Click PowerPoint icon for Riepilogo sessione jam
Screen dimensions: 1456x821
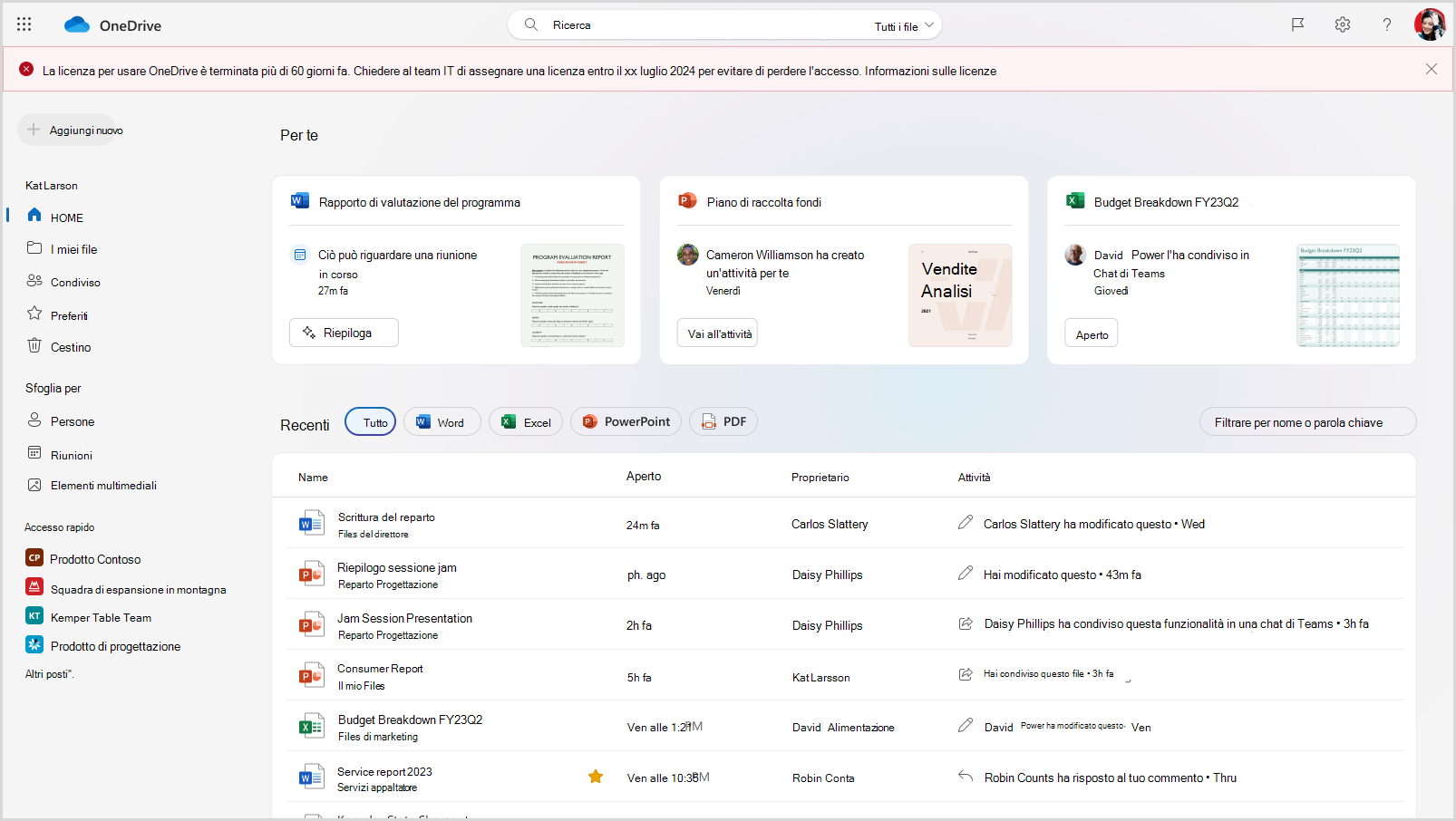[x=311, y=575]
